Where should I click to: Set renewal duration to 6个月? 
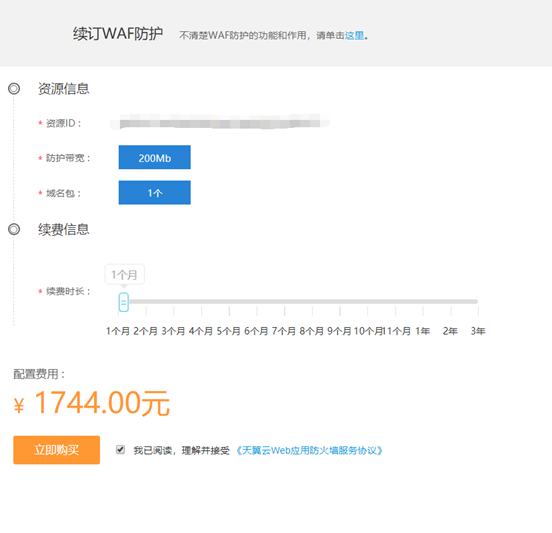coord(256,331)
